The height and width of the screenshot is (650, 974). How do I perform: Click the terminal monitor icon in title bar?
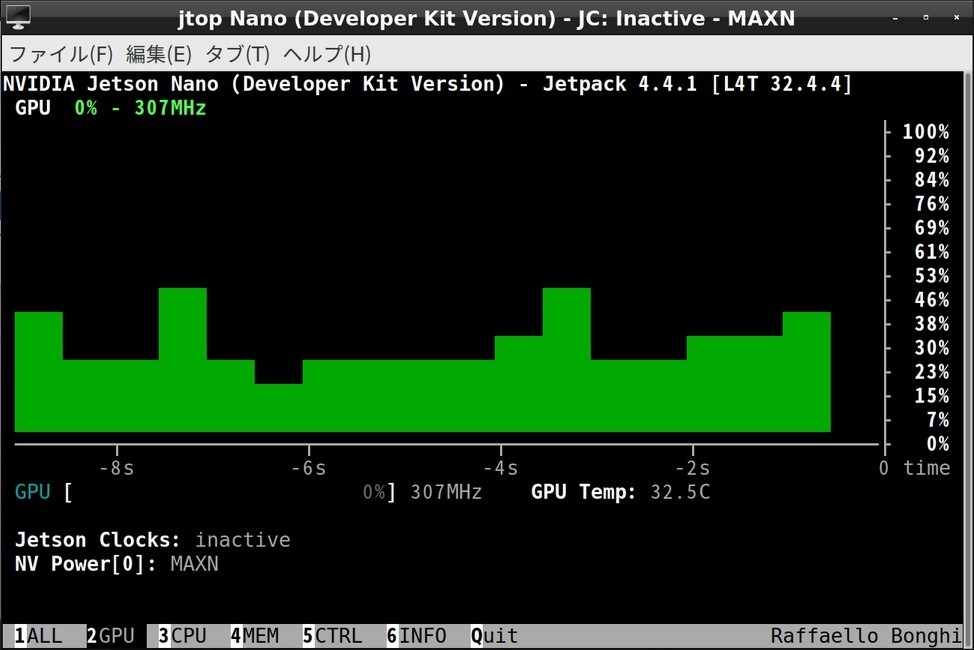(x=17, y=17)
